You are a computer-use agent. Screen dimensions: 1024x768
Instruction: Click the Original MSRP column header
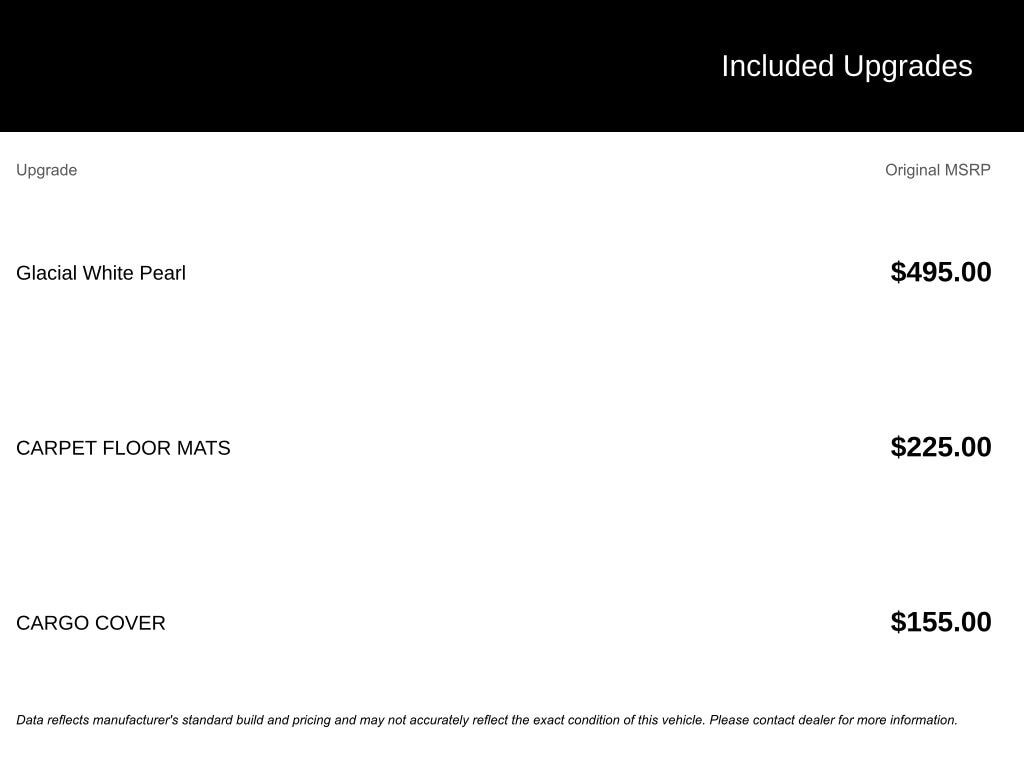click(937, 170)
